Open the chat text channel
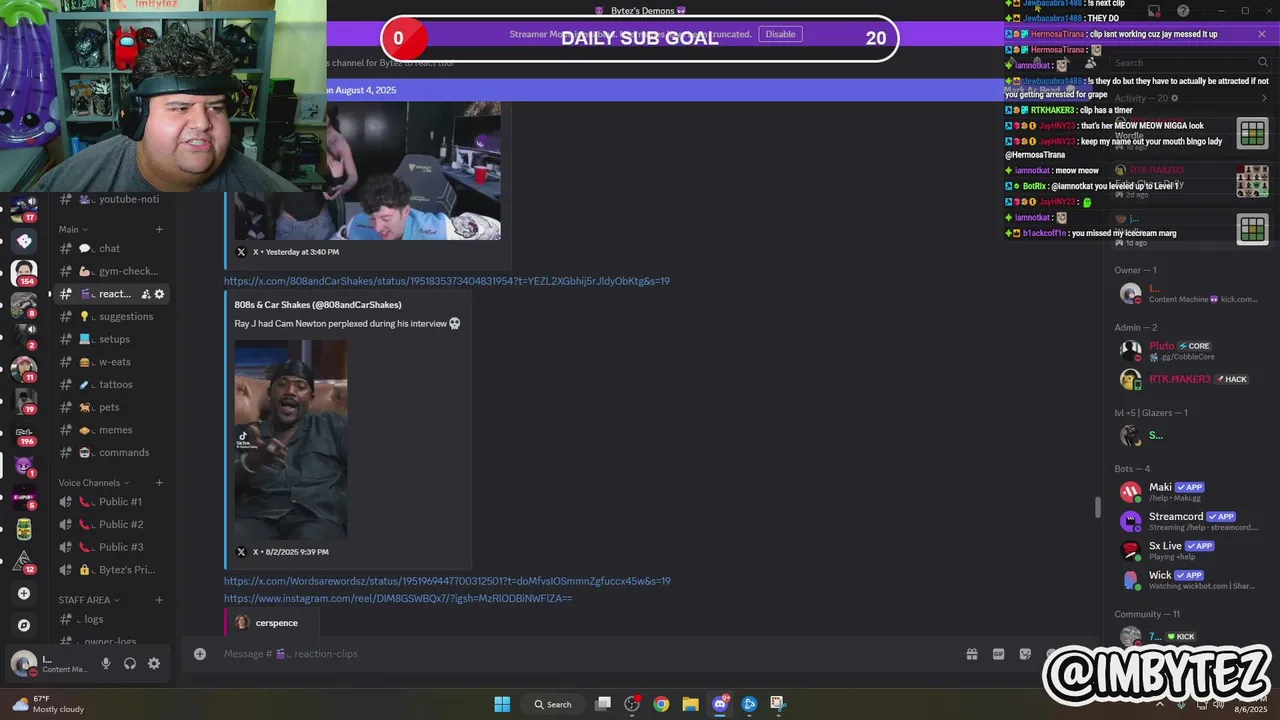 coord(110,248)
